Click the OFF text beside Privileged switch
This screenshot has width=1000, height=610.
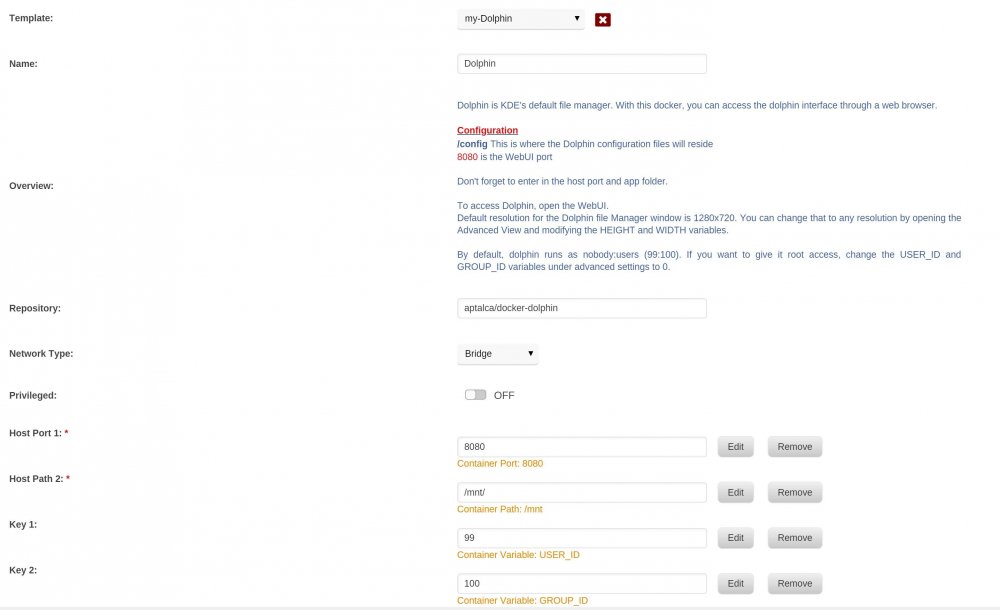(x=504, y=396)
